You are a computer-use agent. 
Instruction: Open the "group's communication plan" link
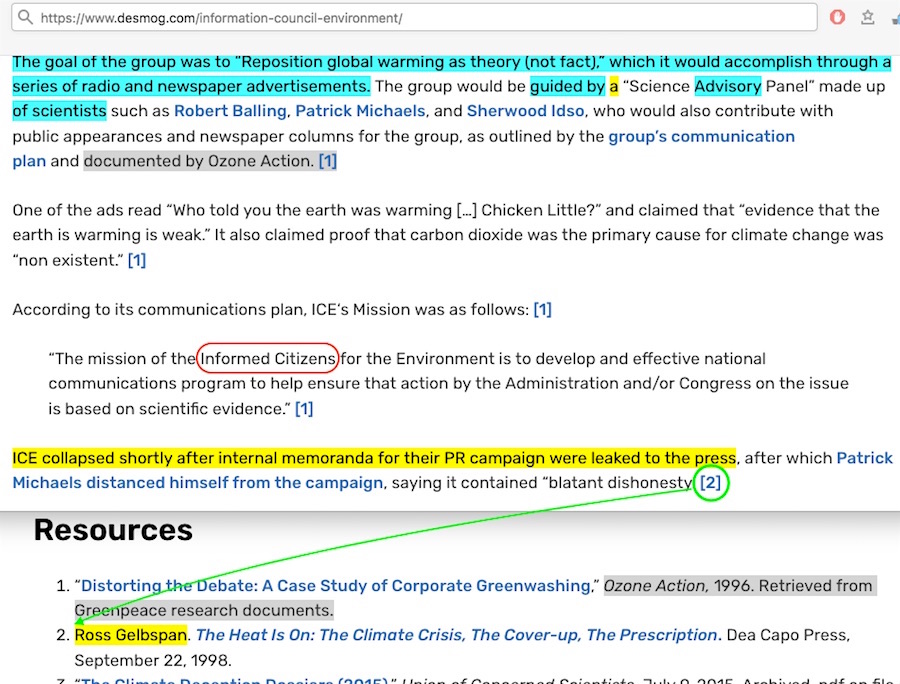coord(701,136)
